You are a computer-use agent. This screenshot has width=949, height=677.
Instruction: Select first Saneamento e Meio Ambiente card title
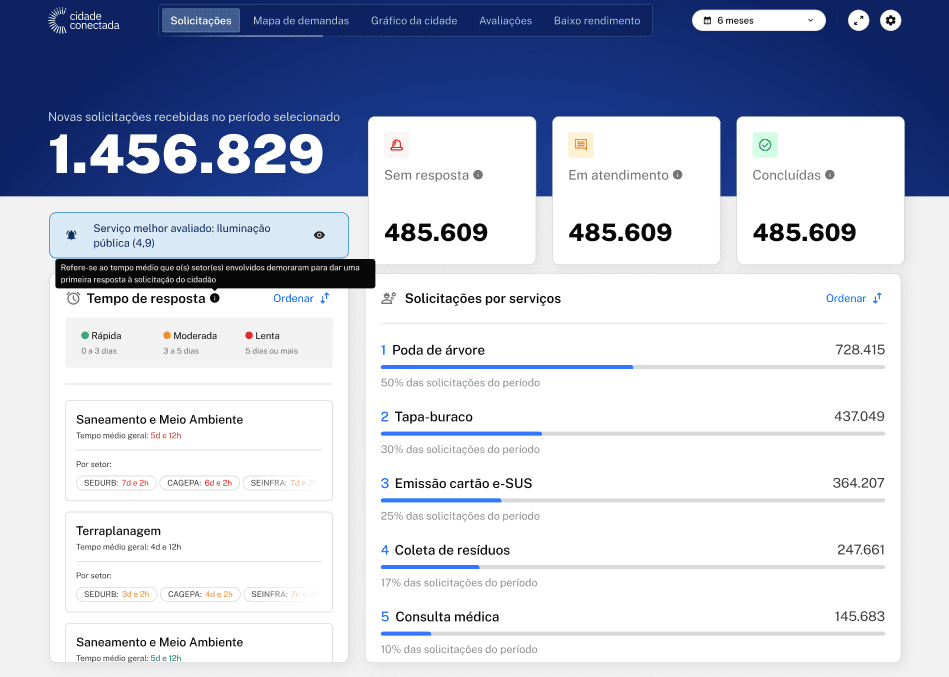point(160,419)
